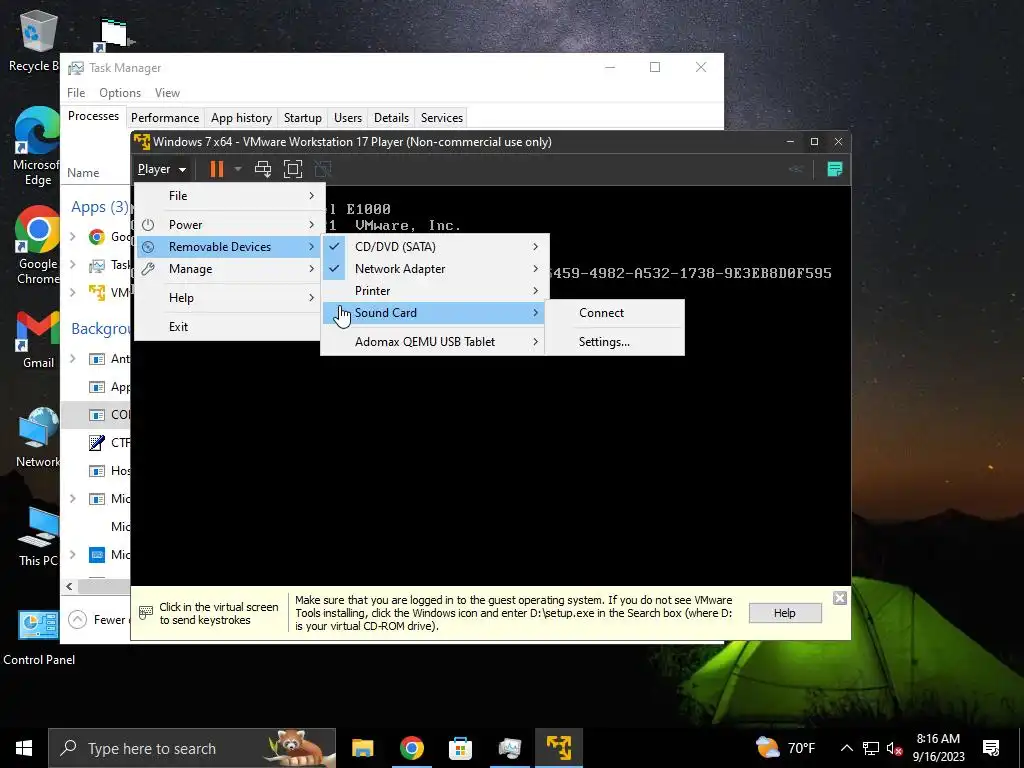Switch to the Details tab
Viewport: 1024px width, 768px height.
391,118
